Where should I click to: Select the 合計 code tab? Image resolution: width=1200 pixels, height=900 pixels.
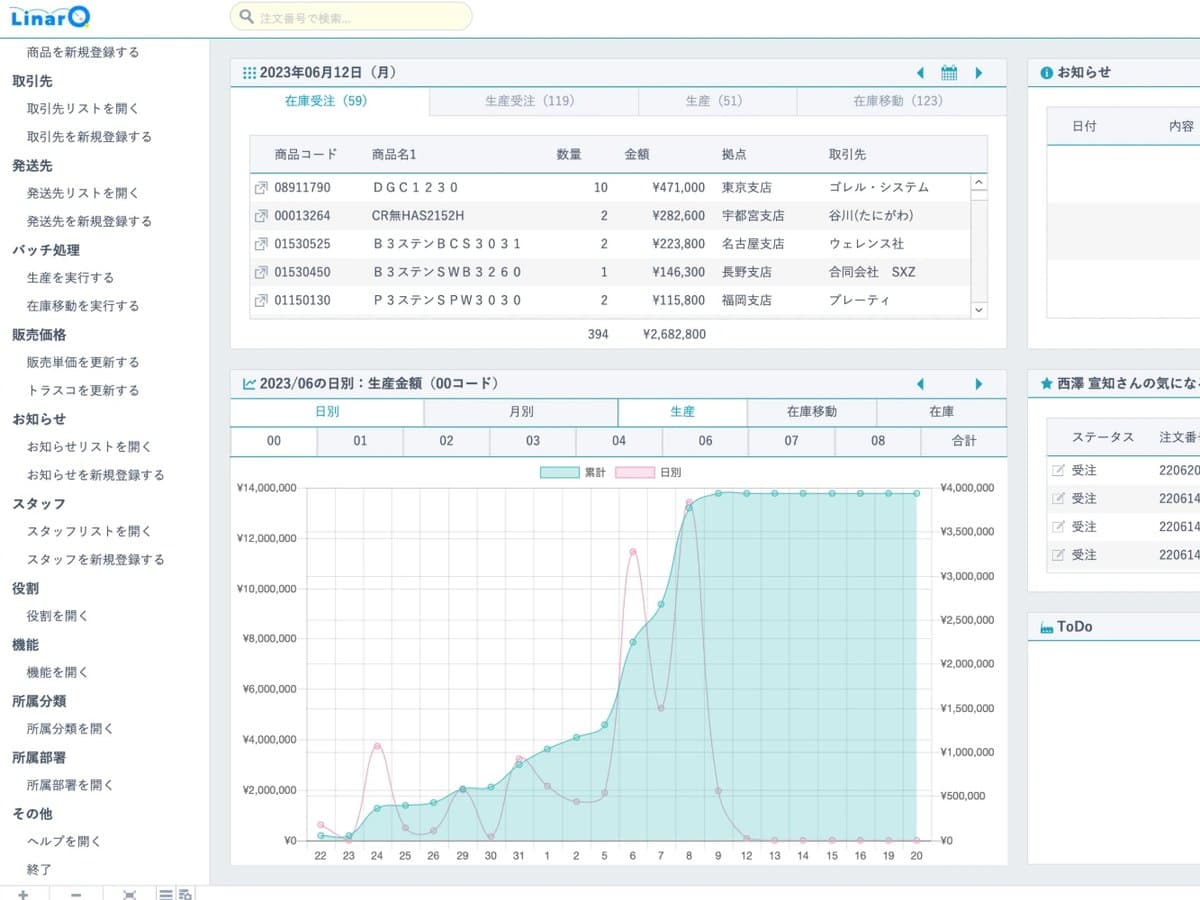coord(964,441)
